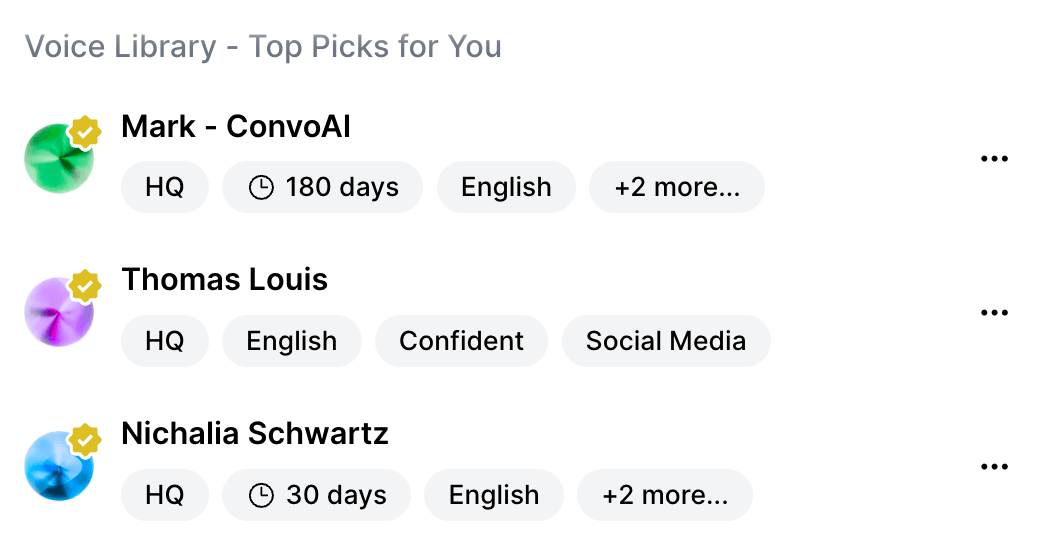Click Nichalia Schwartz blue voice avatar
This screenshot has height=560, width=1060.
(x=59, y=466)
